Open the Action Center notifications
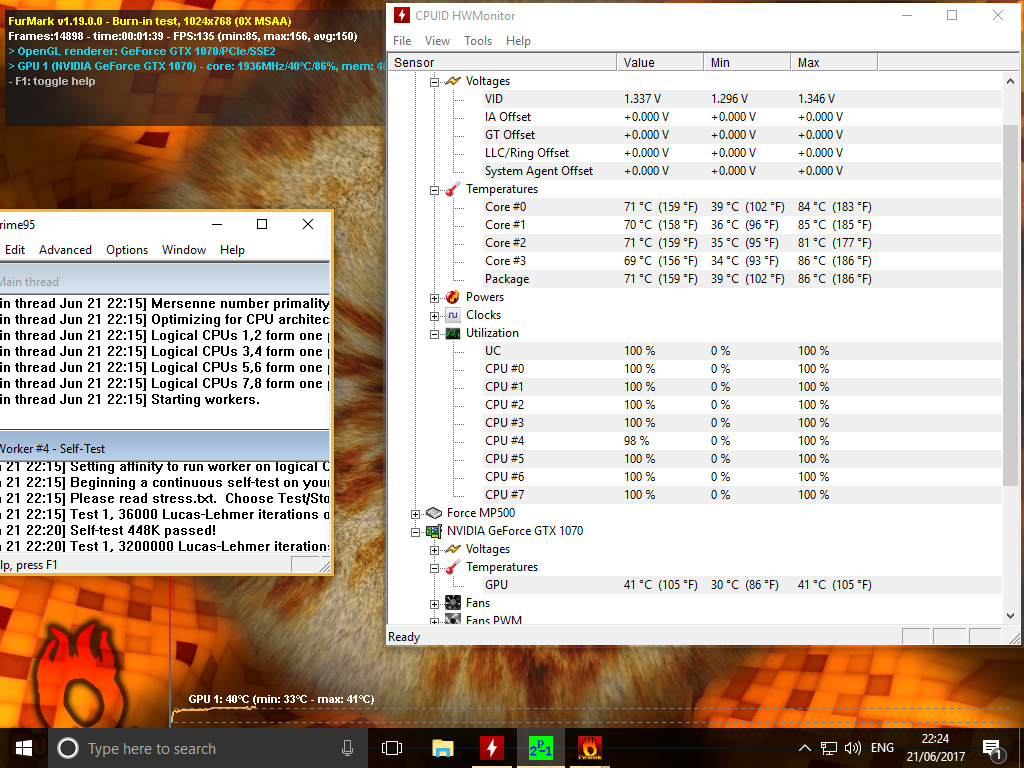Image resolution: width=1024 pixels, height=768 pixels. (992, 750)
